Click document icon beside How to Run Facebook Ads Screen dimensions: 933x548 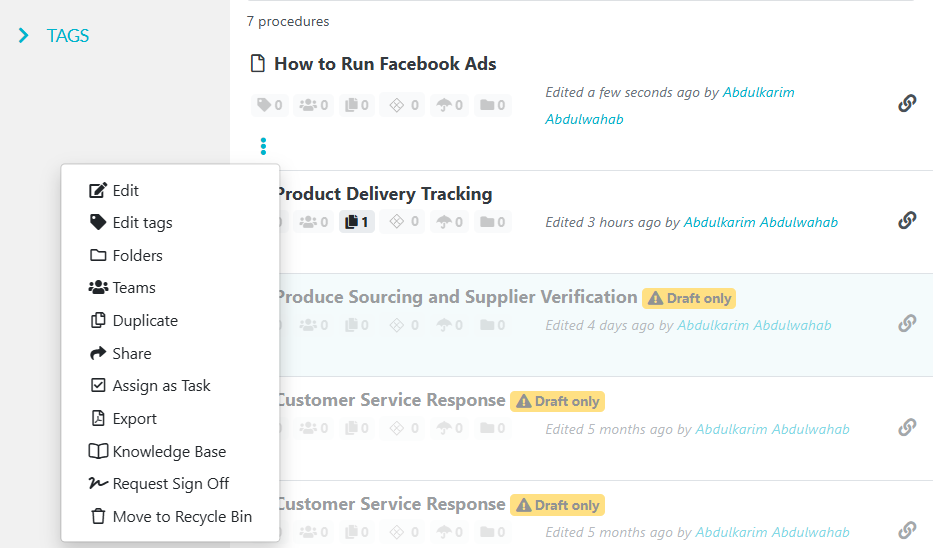point(258,63)
